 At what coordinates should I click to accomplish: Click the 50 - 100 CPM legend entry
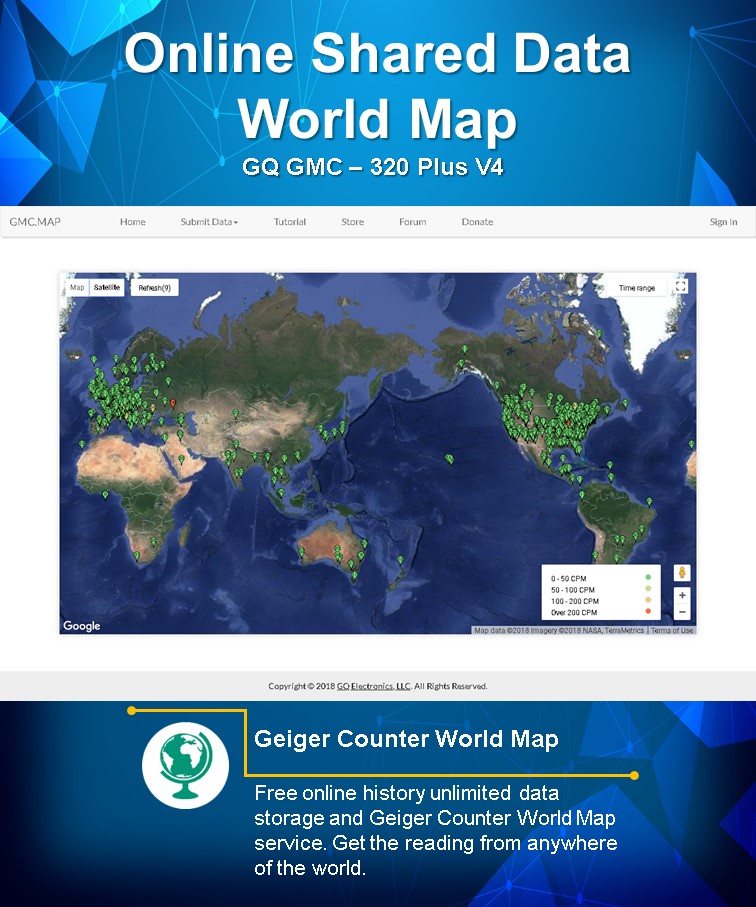tap(601, 589)
